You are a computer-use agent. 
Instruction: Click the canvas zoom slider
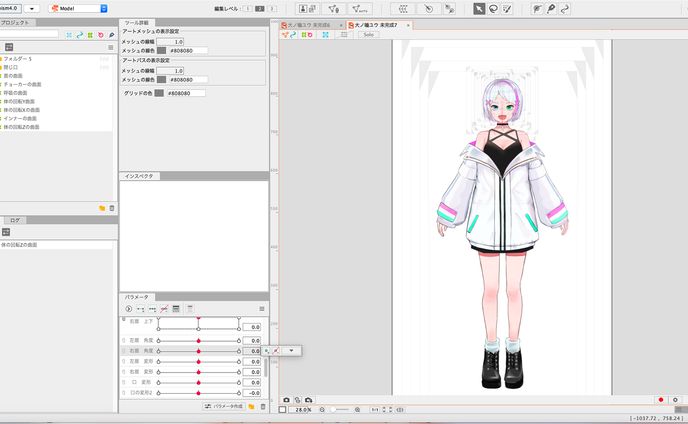click(340, 410)
